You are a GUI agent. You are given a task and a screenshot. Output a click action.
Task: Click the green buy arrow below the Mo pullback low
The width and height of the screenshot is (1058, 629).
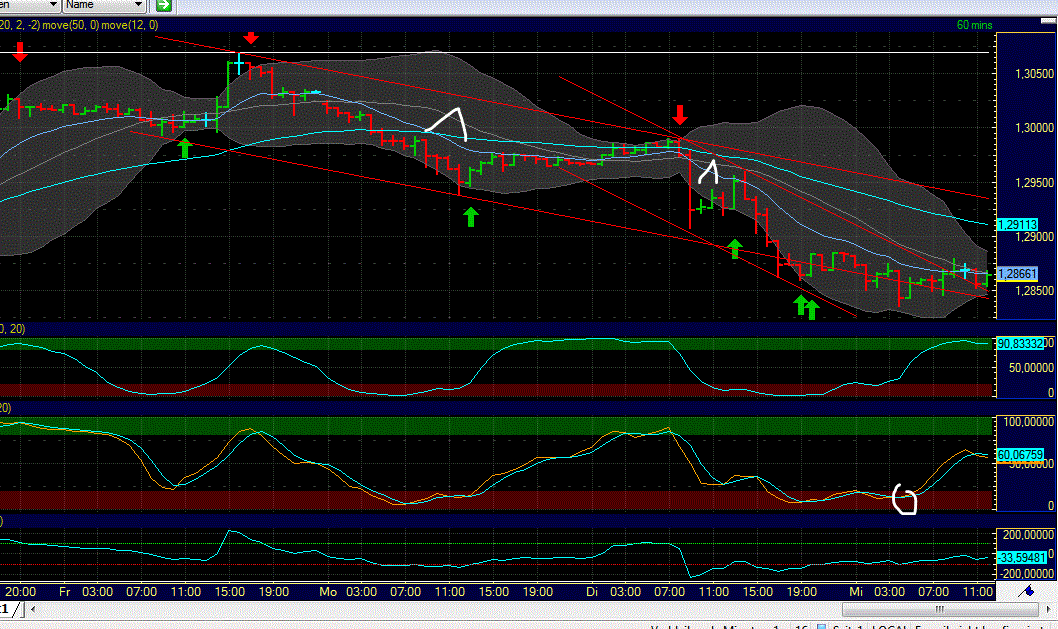[469, 216]
